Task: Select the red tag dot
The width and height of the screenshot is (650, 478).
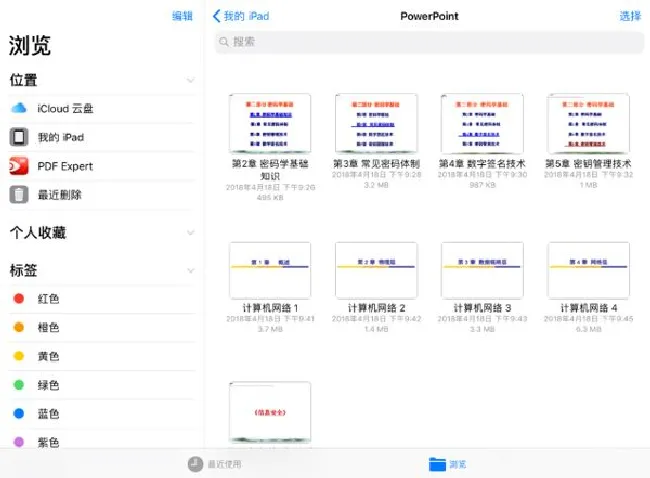Action: [19, 298]
